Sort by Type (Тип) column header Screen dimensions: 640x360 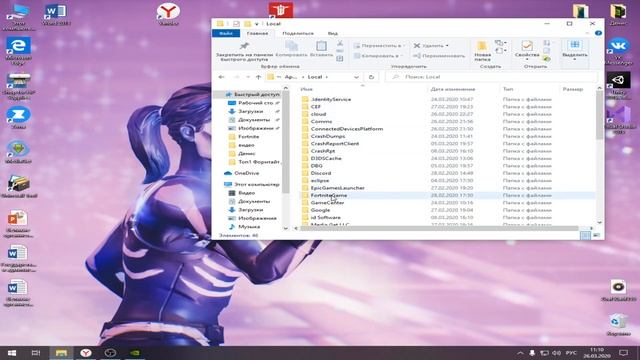508,89
